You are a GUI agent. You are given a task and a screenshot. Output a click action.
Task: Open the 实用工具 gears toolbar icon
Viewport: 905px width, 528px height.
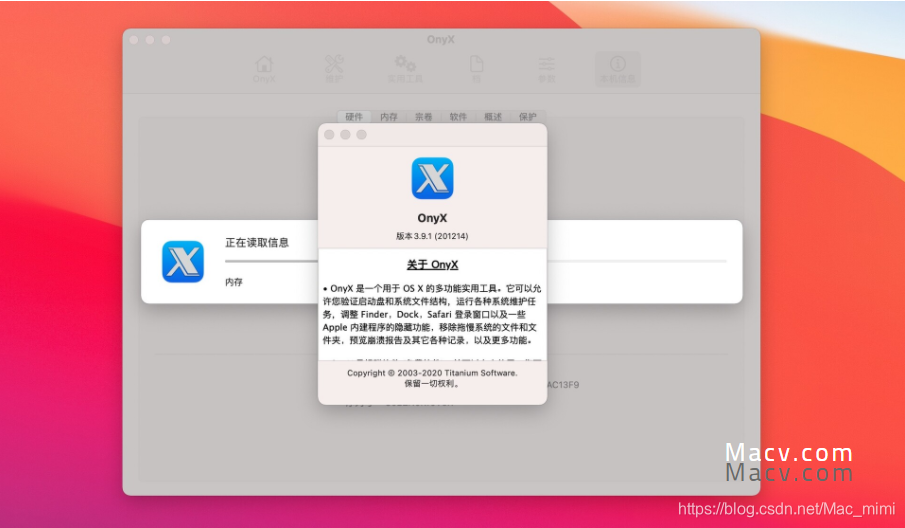[x=405, y=69]
